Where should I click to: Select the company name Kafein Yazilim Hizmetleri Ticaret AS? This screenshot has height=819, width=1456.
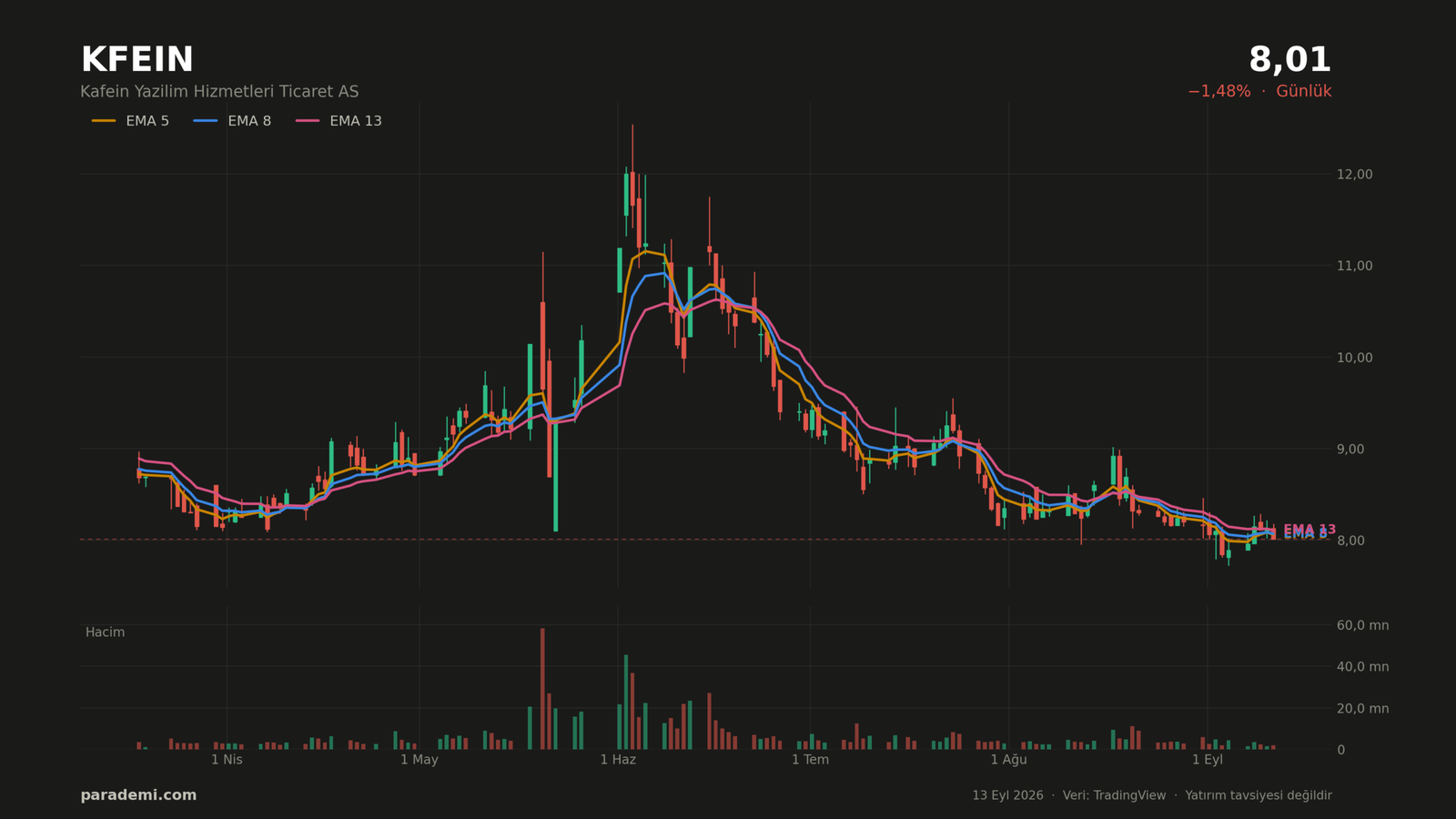[219, 92]
